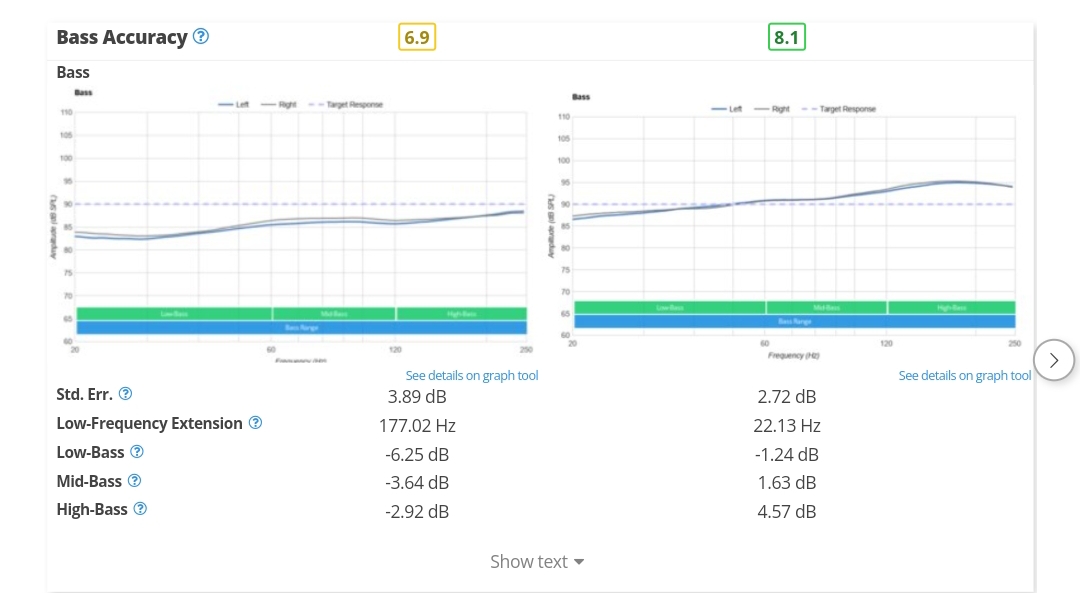Open left graph's See details on graph tool
The height and width of the screenshot is (593, 1080).
tap(472, 375)
